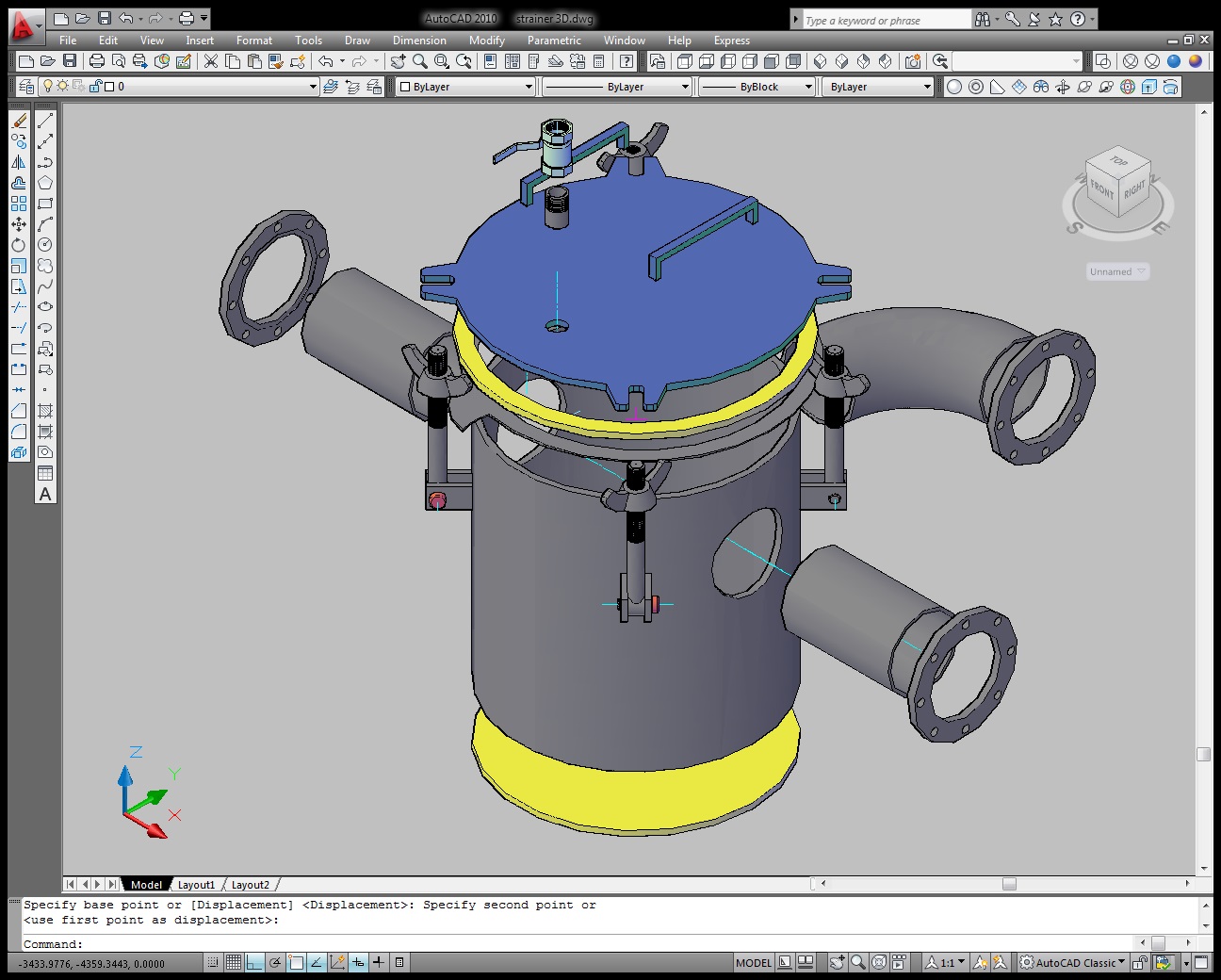Viewport: 1221px width, 980px height.
Task: Open the Modify menu
Action: pyautogui.click(x=486, y=41)
